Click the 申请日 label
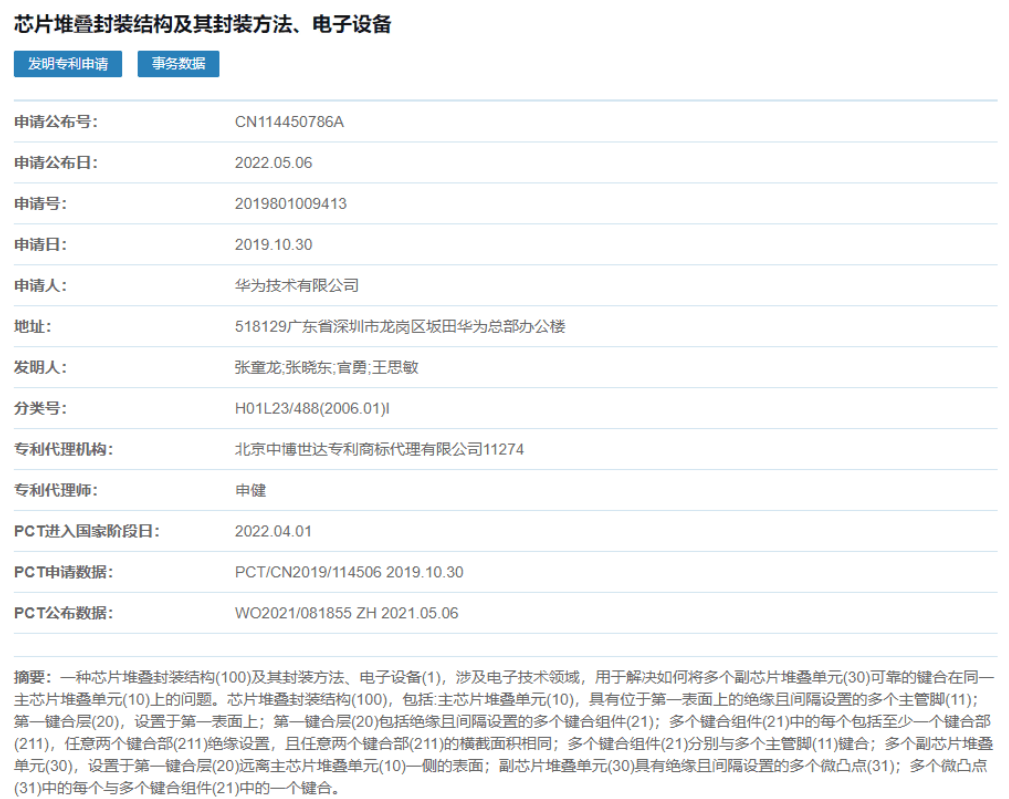 tap(41, 244)
